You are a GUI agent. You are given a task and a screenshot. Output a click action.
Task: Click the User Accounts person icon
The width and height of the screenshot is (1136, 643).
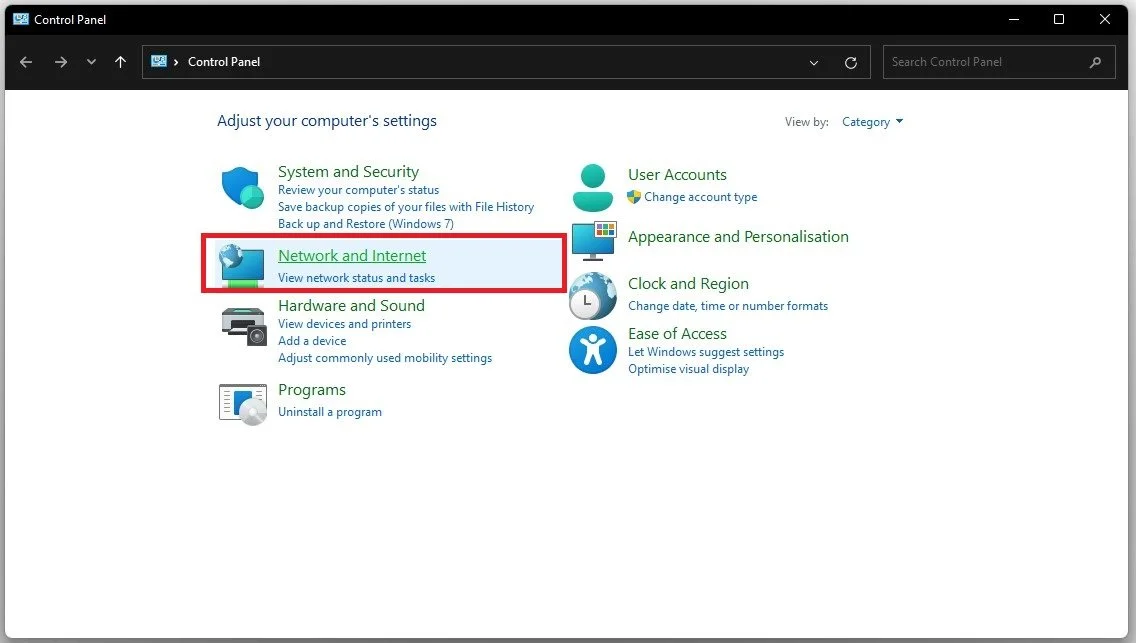point(593,188)
